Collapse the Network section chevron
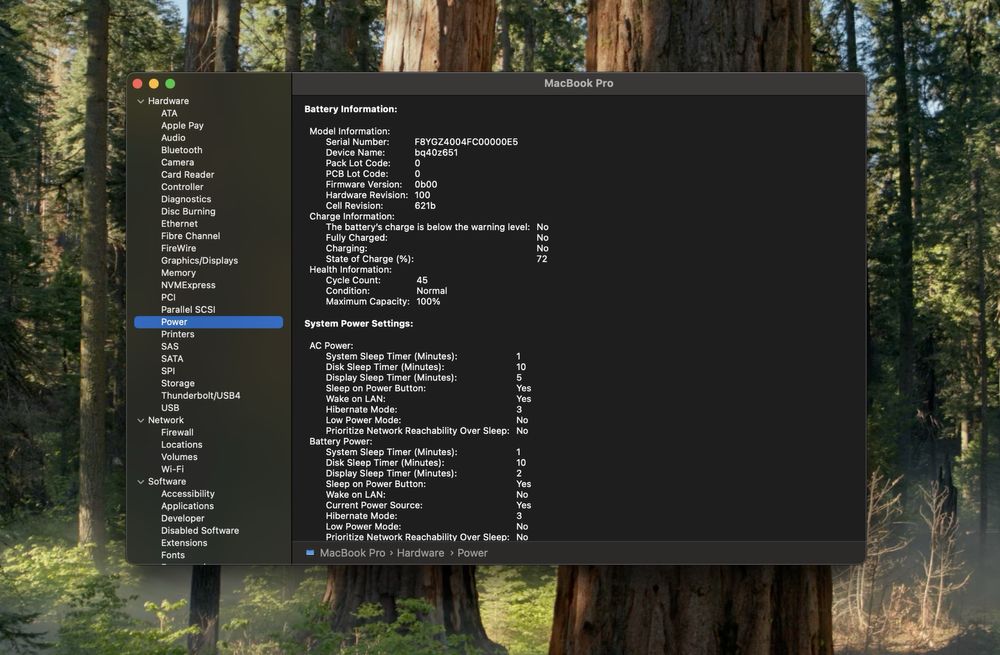Screen dimensions: 1000x655 141,420
